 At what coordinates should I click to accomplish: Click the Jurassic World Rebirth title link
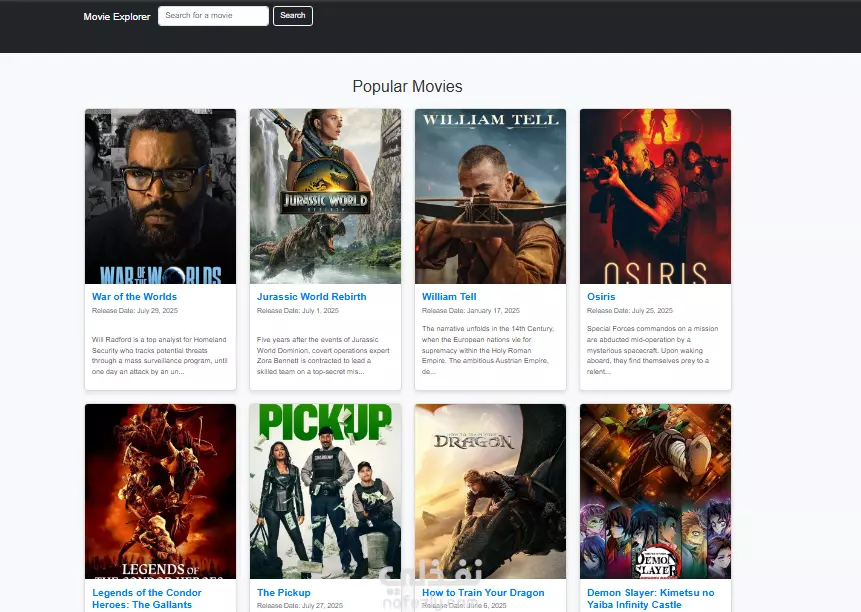(311, 296)
